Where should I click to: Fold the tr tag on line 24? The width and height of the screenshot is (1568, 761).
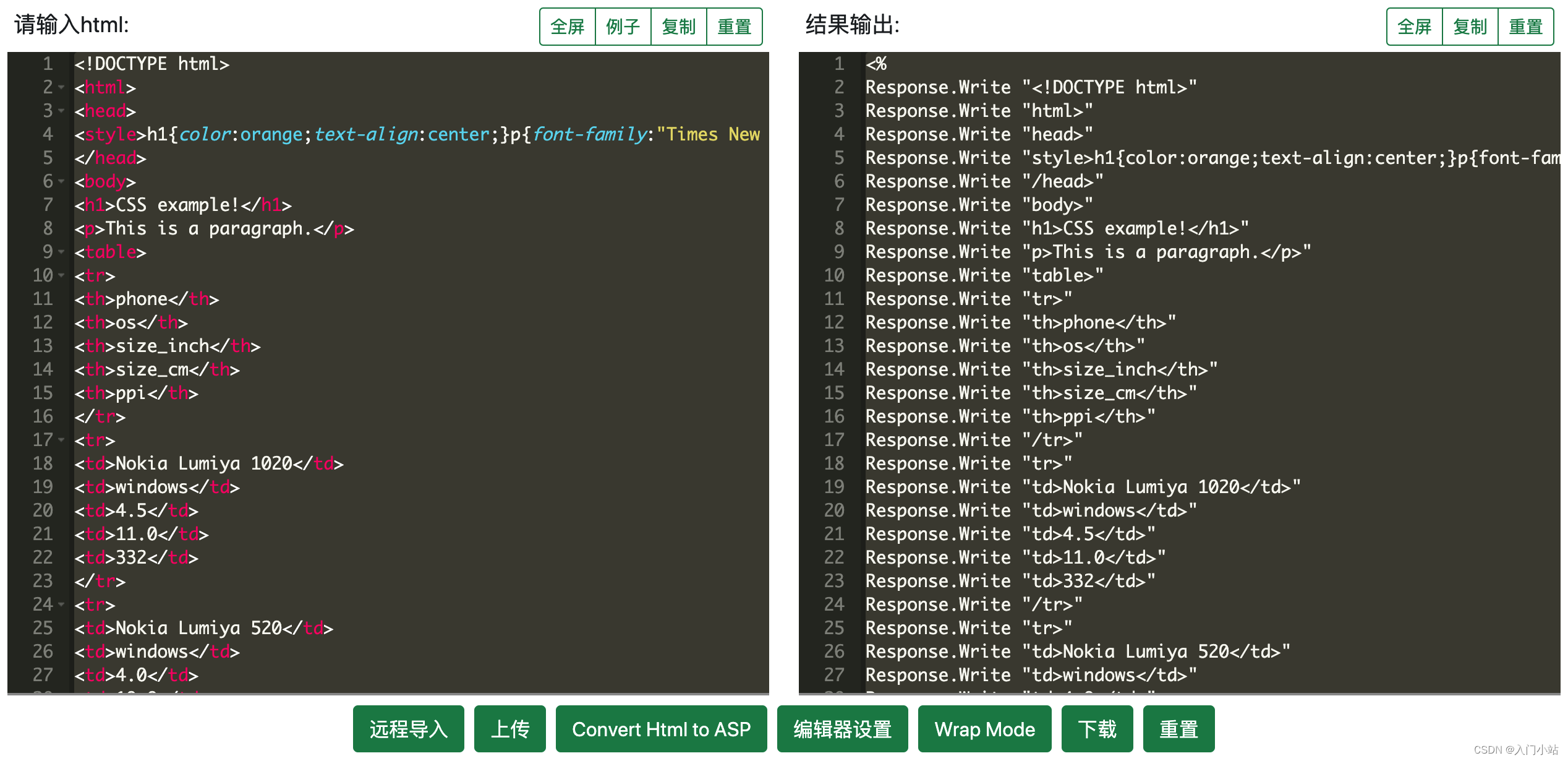click(61, 605)
